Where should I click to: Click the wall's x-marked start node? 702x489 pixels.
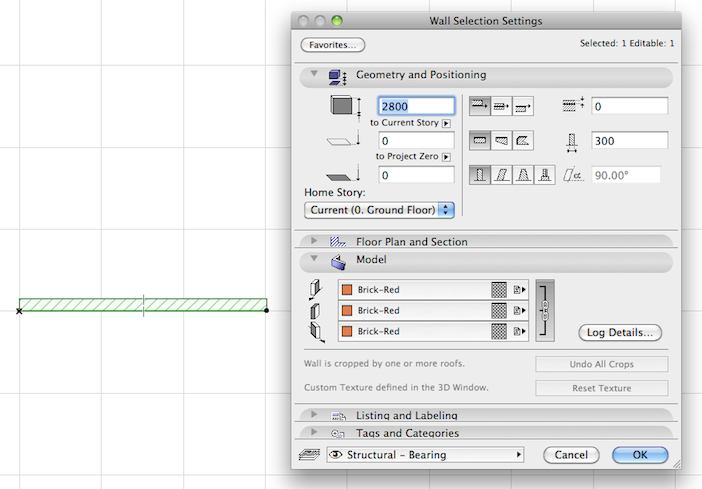point(19,311)
